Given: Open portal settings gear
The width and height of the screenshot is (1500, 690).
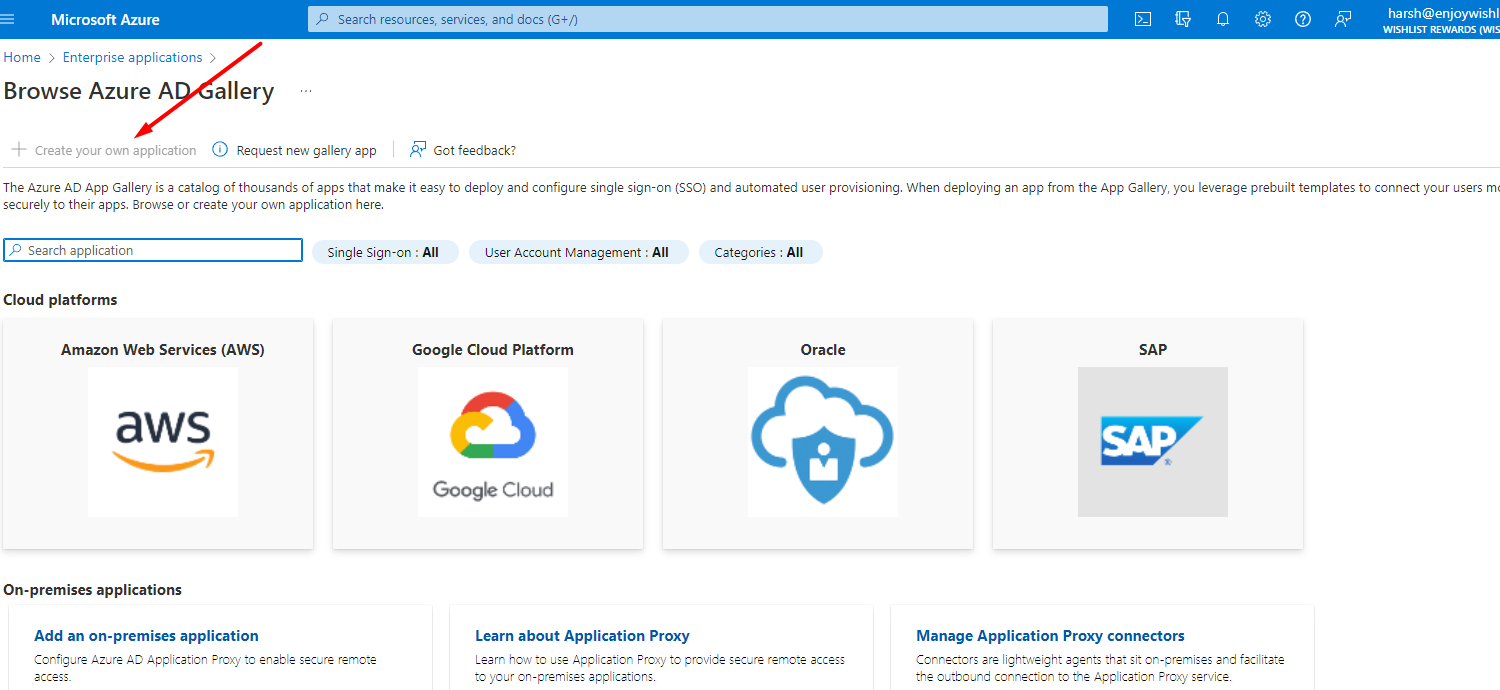Looking at the screenshot, I should pos(1263,19).
